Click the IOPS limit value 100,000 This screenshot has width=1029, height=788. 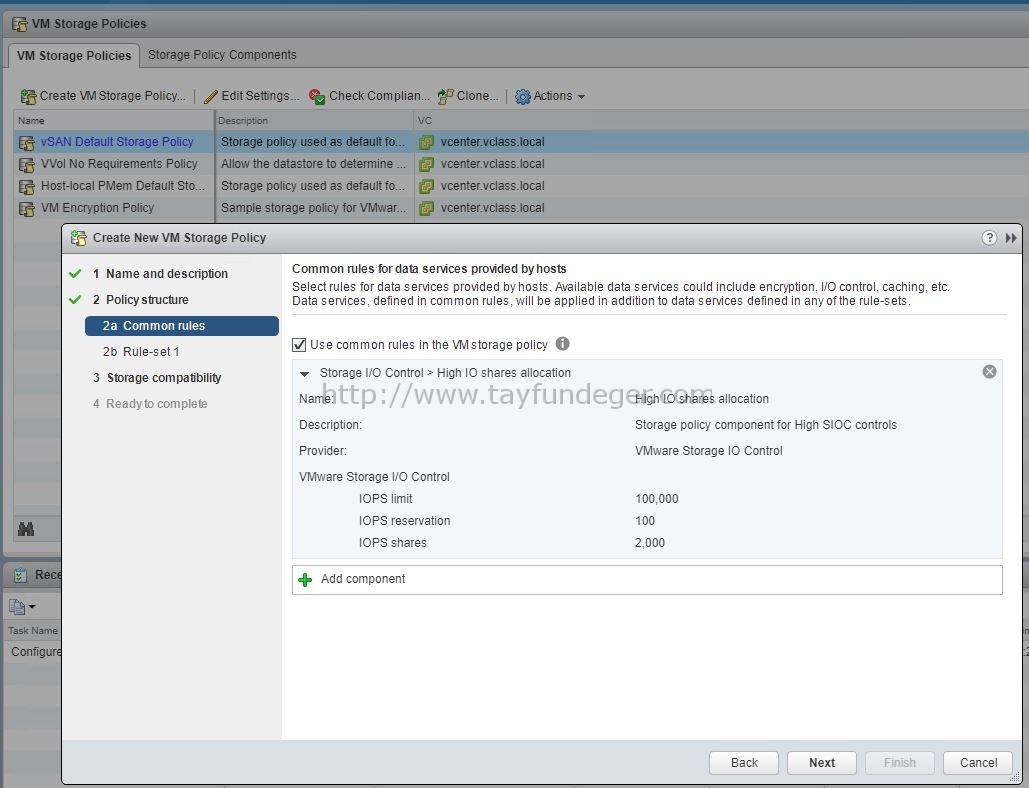656,499
